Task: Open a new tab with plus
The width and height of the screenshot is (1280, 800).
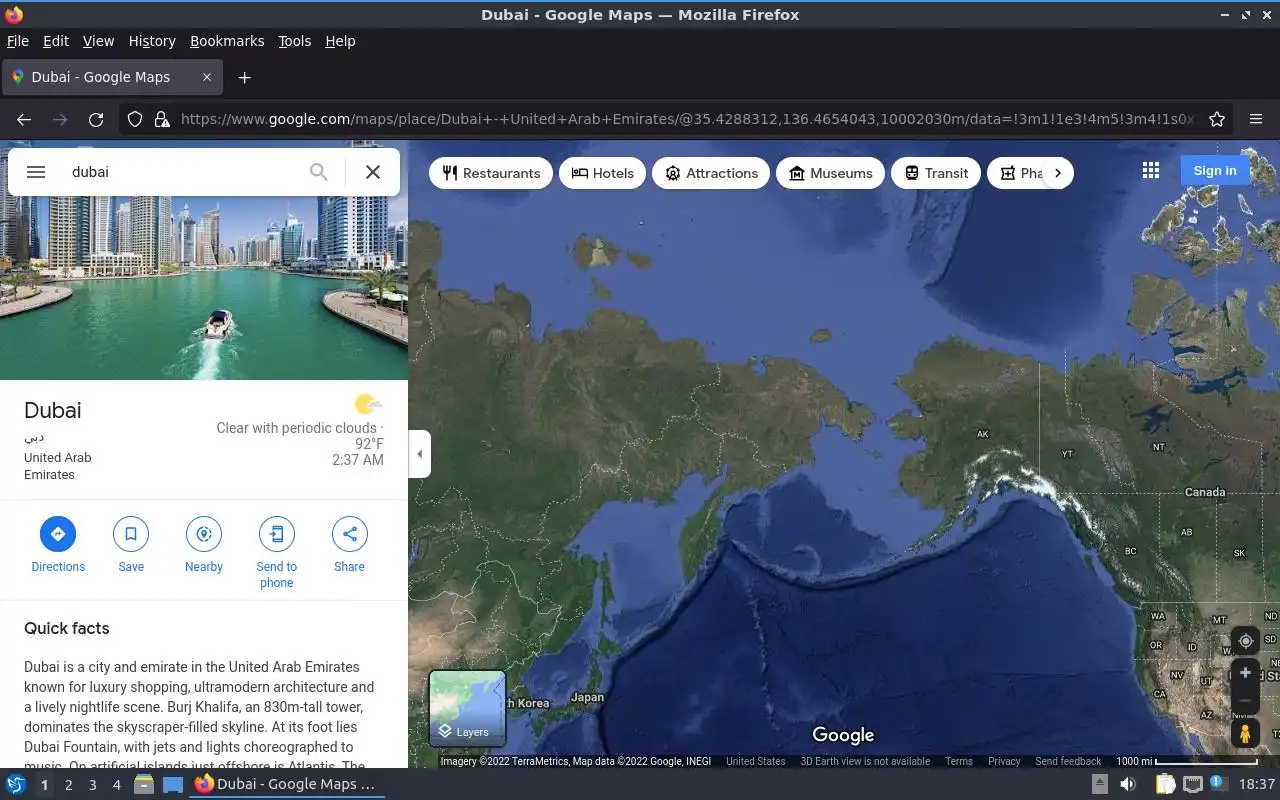Action: 244,77
